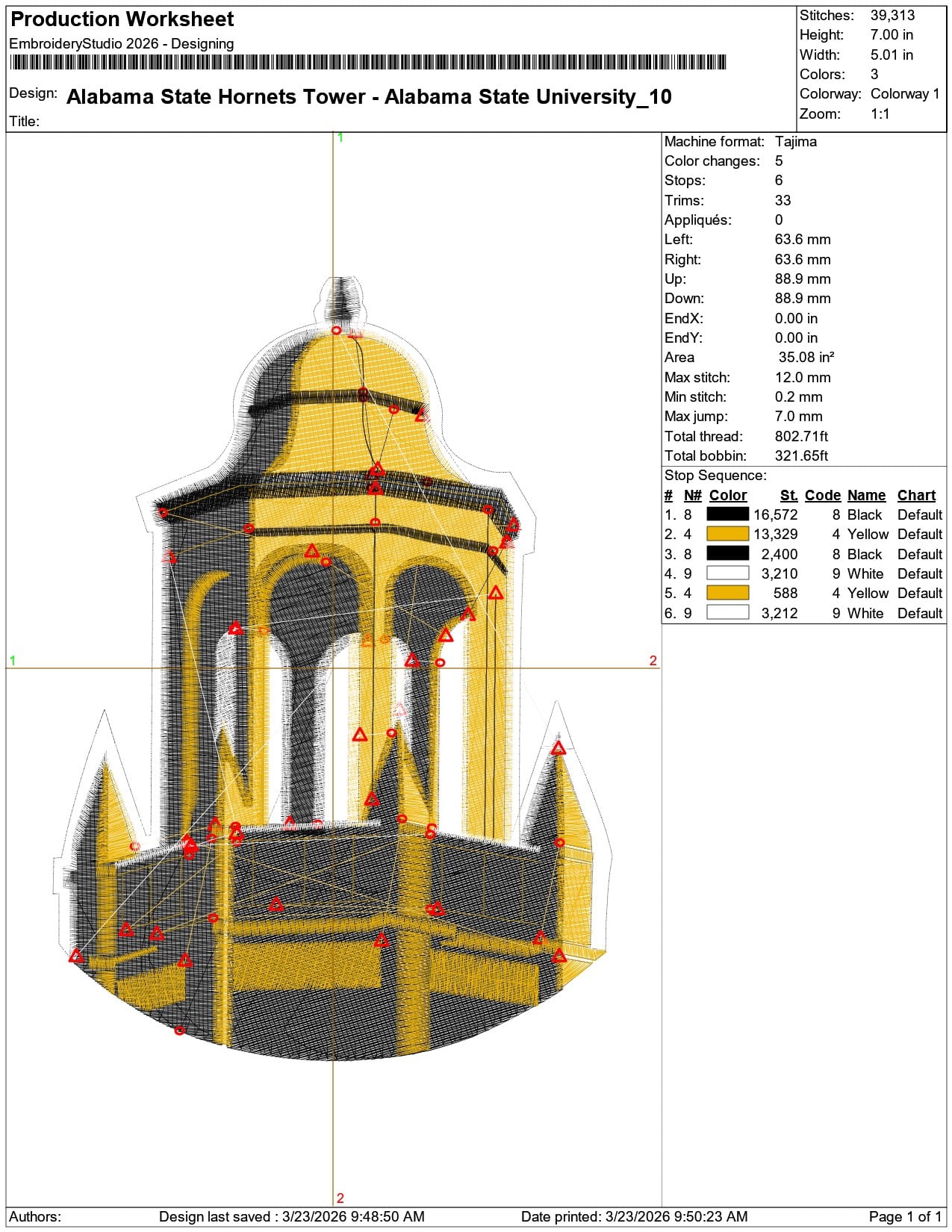Click the stitch count 2,400 in row 3

click(x=780, y=554)
